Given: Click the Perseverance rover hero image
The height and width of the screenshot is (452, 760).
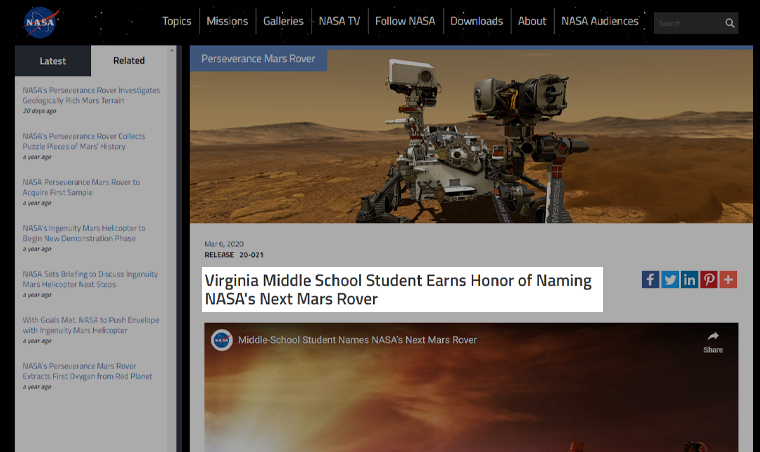Looking at the screenshot, I should pyautogui.click(x=471, y=136).
